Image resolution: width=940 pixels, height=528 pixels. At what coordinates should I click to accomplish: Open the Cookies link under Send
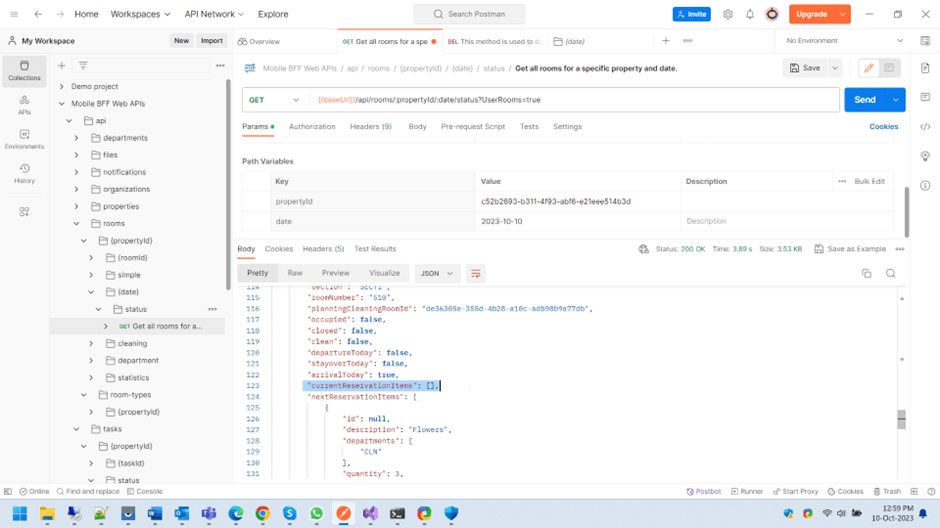pos(883,126)
